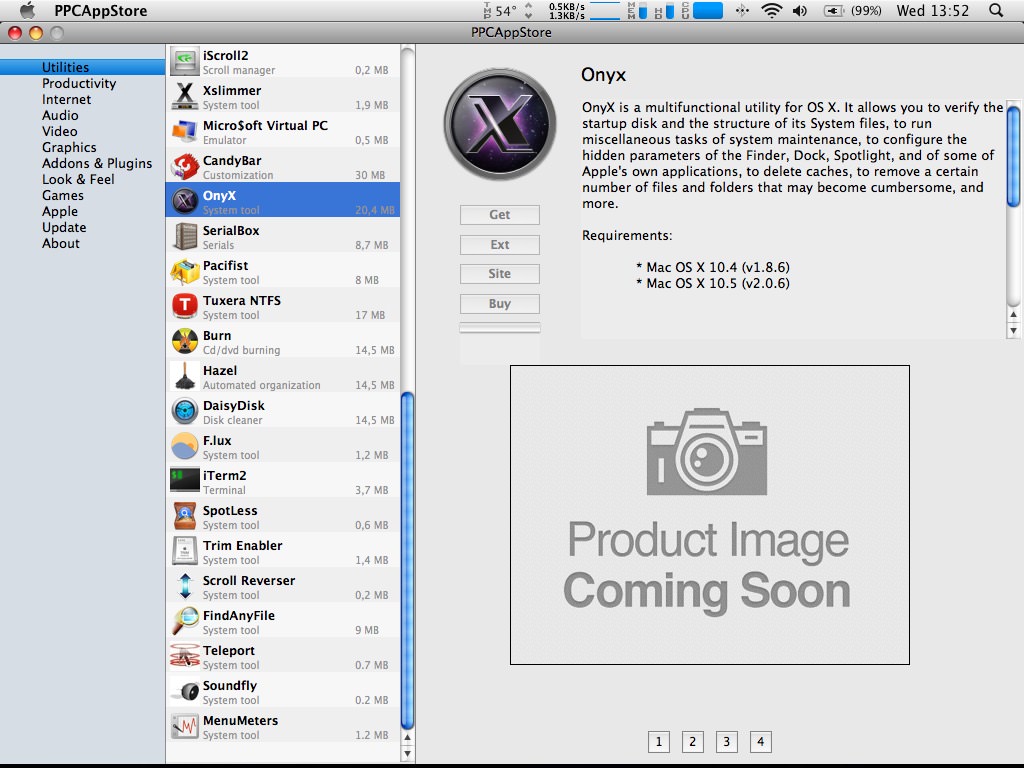Click the SerialBox app icon

point(185,236)
